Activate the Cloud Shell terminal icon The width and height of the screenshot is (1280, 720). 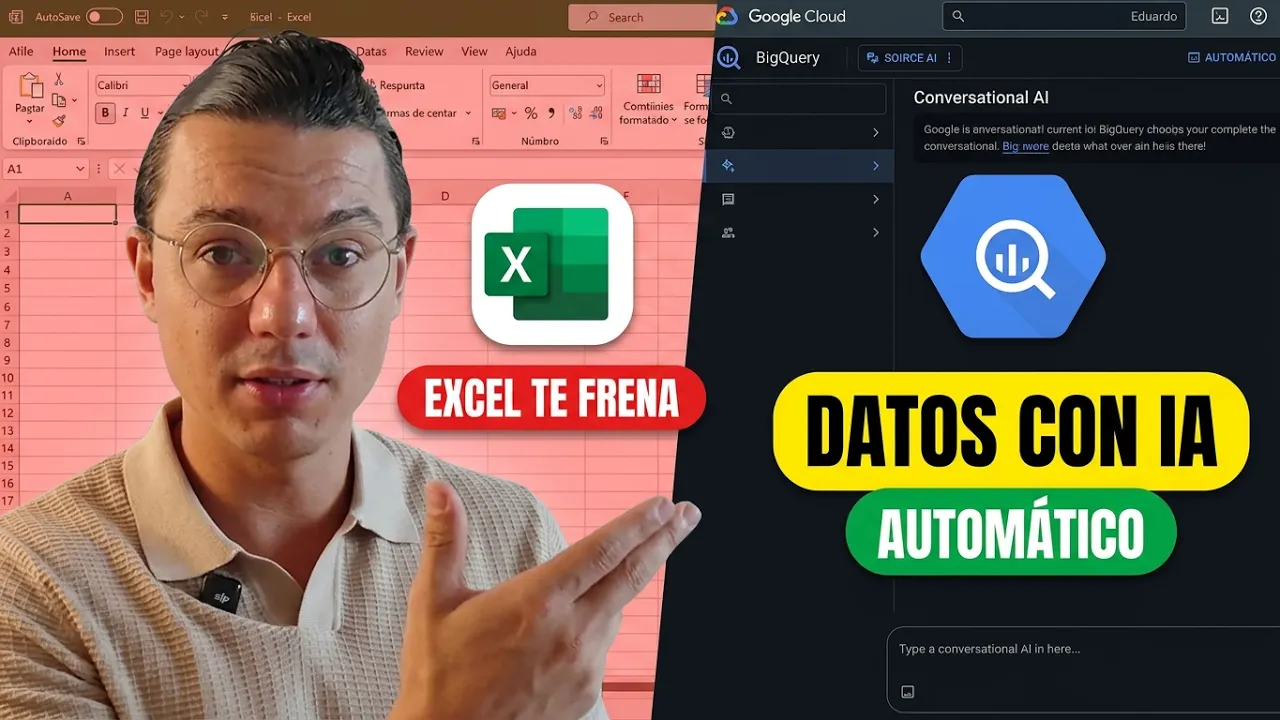click(x=1220, y=16)
